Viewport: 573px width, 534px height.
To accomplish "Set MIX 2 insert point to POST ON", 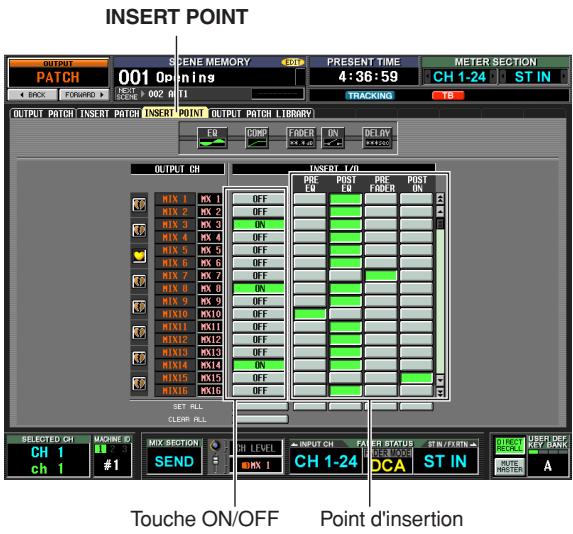I will [416, 212].
